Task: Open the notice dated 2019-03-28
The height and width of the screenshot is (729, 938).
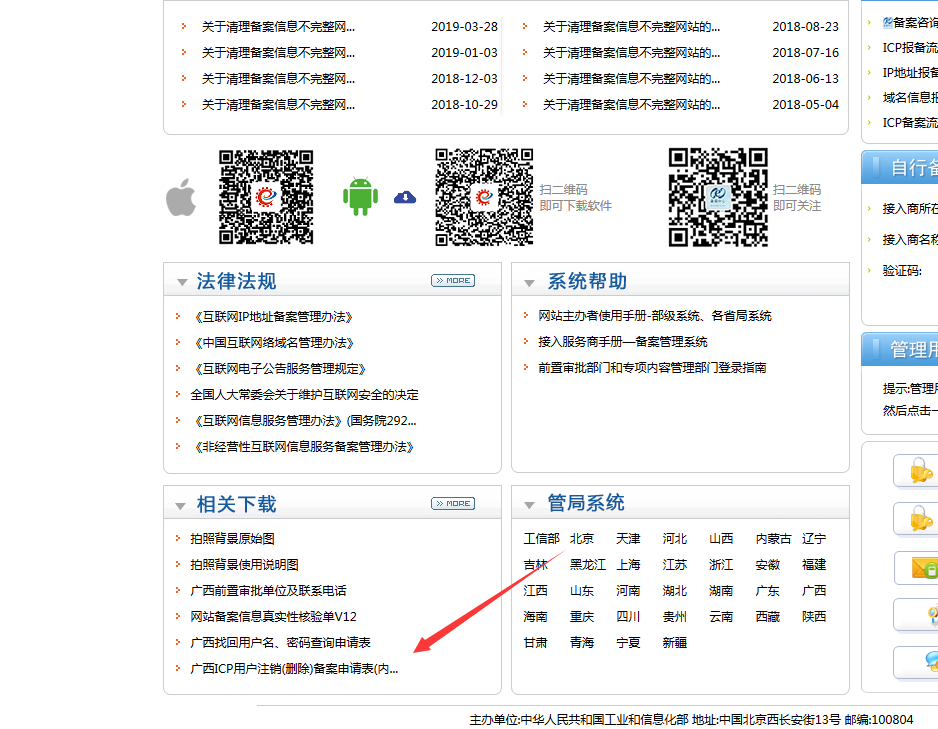Action: 278,27
